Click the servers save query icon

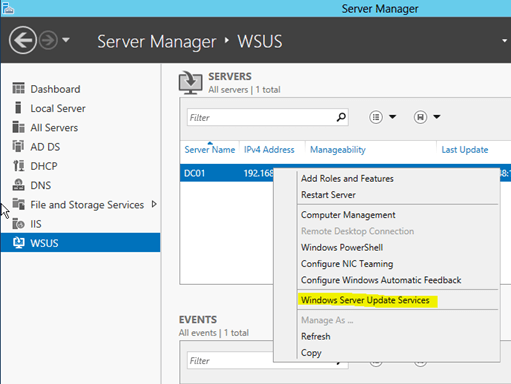420,117
